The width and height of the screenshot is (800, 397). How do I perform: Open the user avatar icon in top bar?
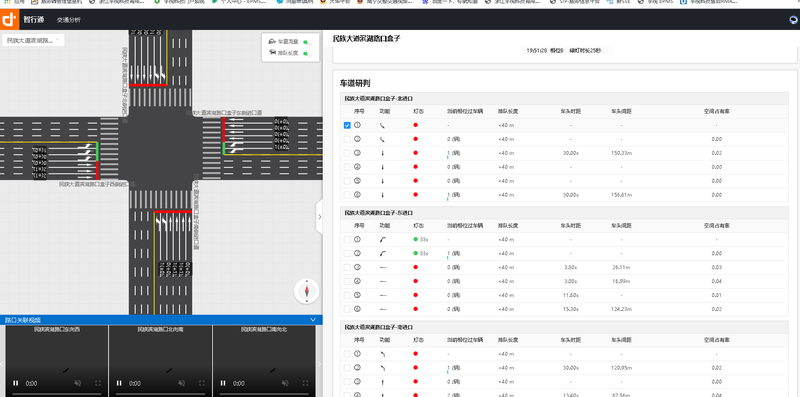pos(793,20)
